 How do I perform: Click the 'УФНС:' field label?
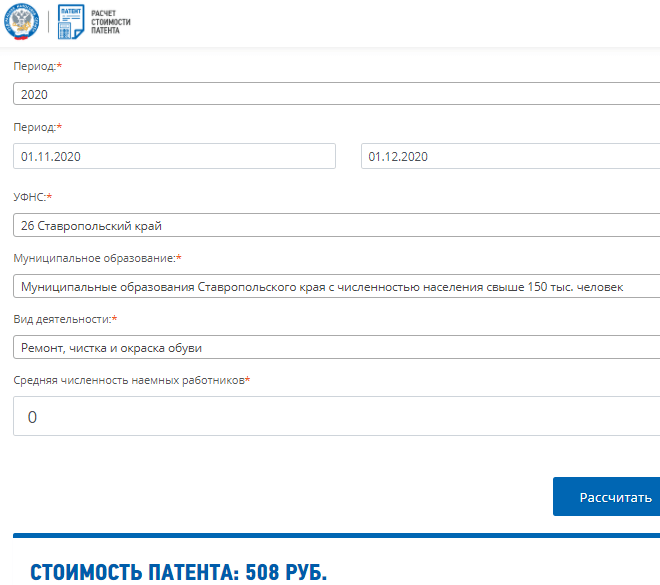click(x=32, y=197)
